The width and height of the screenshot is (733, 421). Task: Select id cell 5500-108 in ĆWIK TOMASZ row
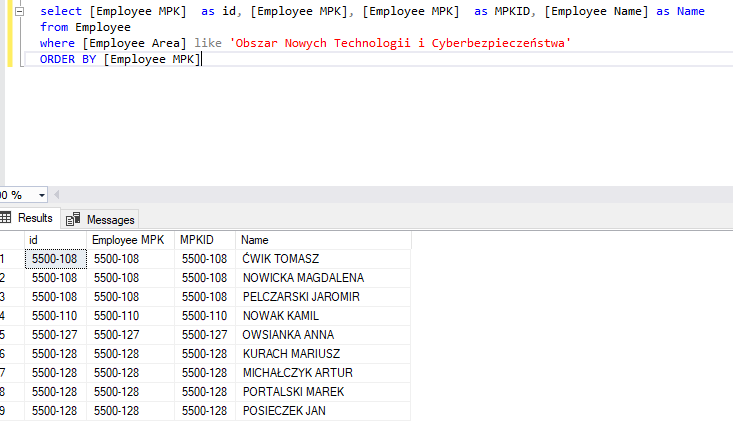click(56, 259)
